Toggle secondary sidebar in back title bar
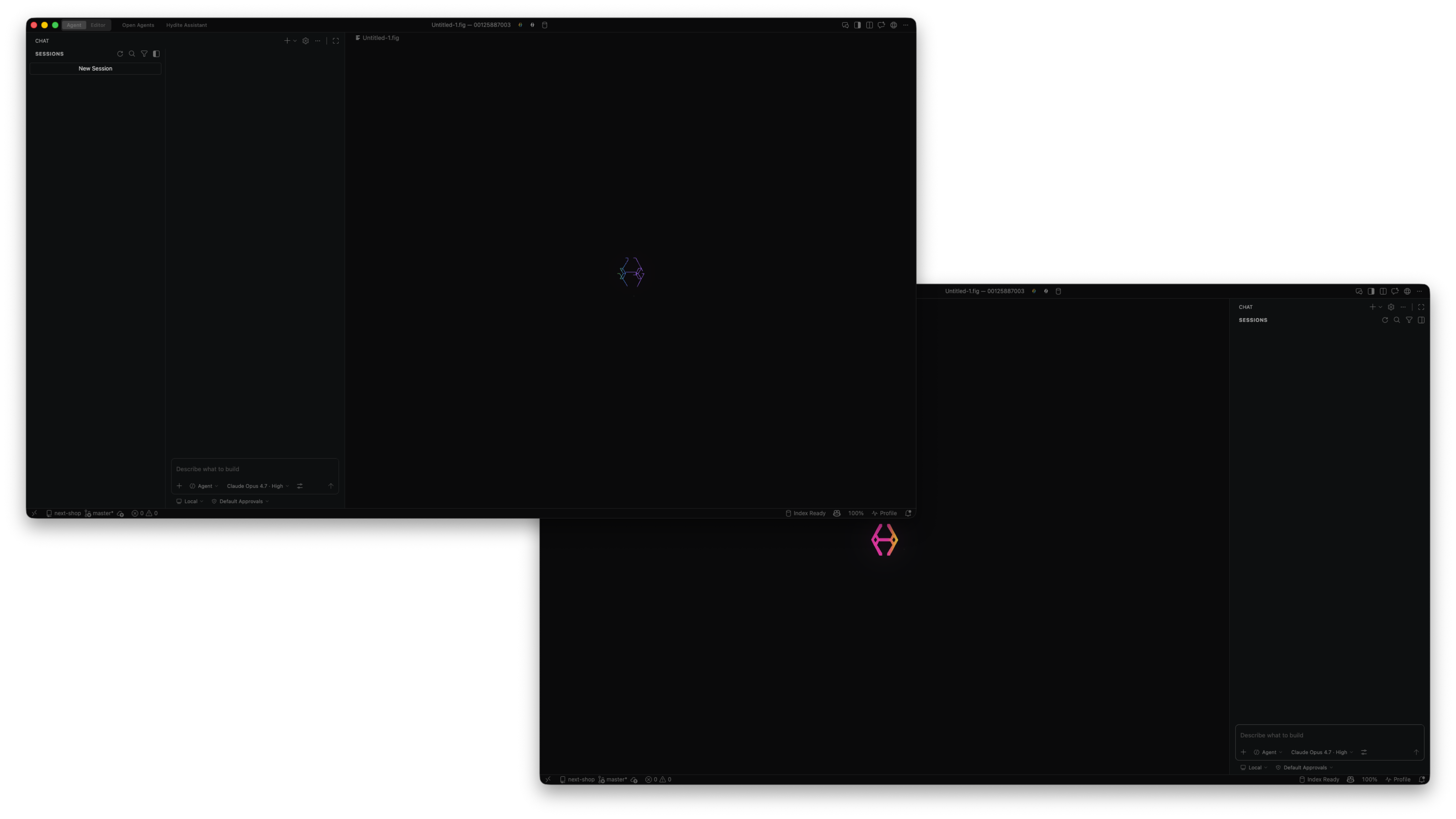The width and height of the screenshot is (1456, 819). [x=1371, y=291]
